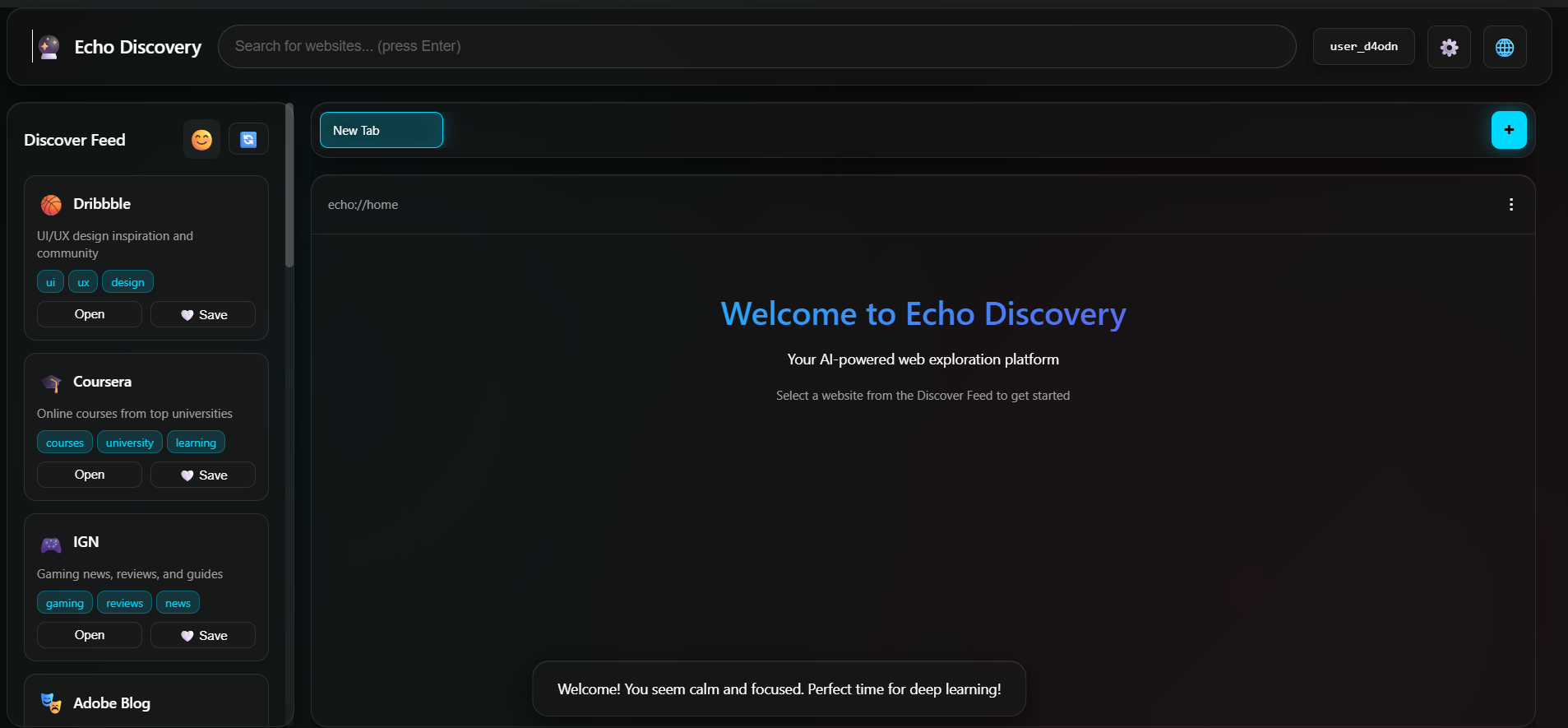This screenshot has height=728, width=1568.
Task: Click the echo://home address bar
Action: [363, 205]
